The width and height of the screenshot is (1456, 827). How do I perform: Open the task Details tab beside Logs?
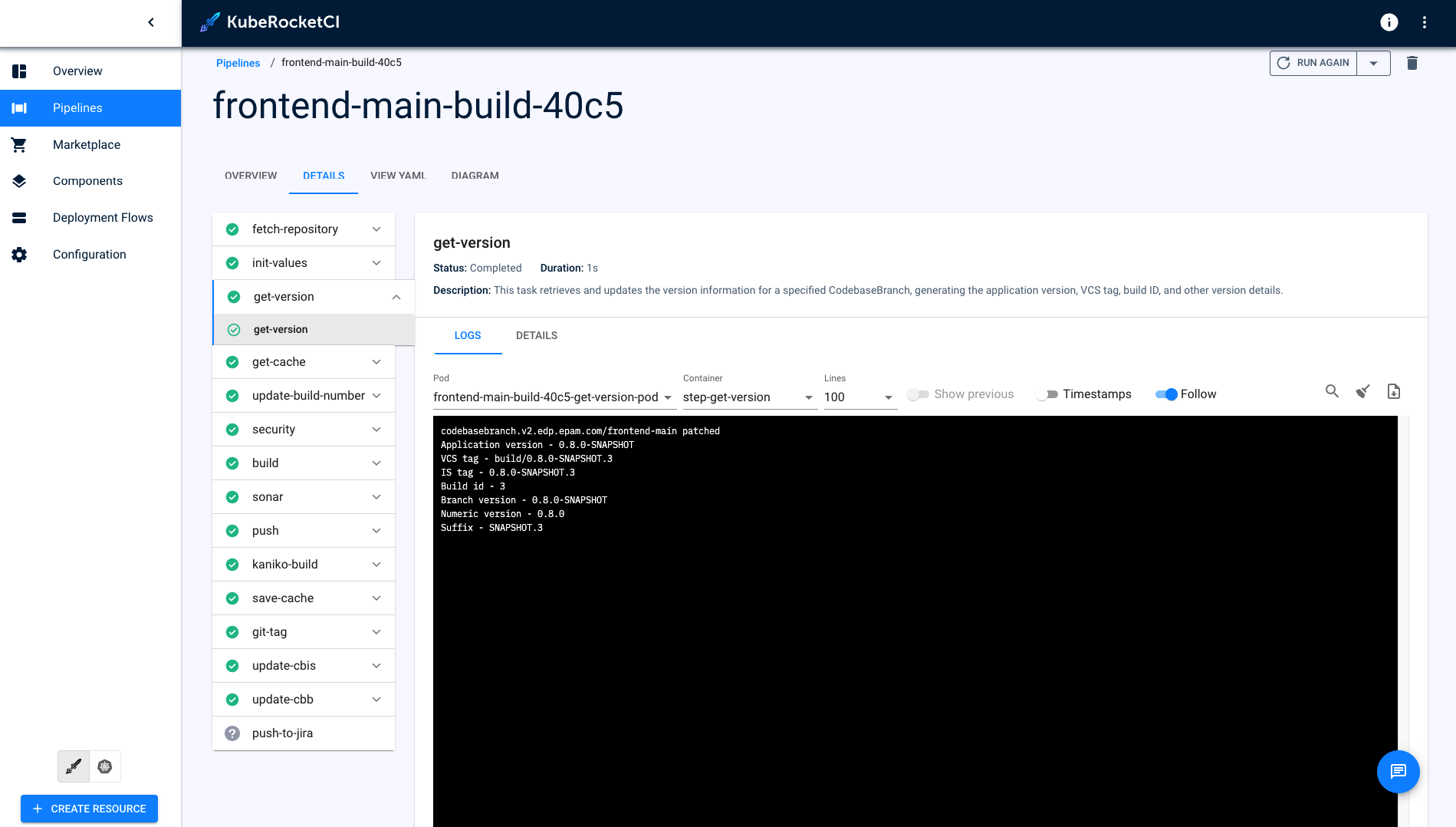pos(537,336)
